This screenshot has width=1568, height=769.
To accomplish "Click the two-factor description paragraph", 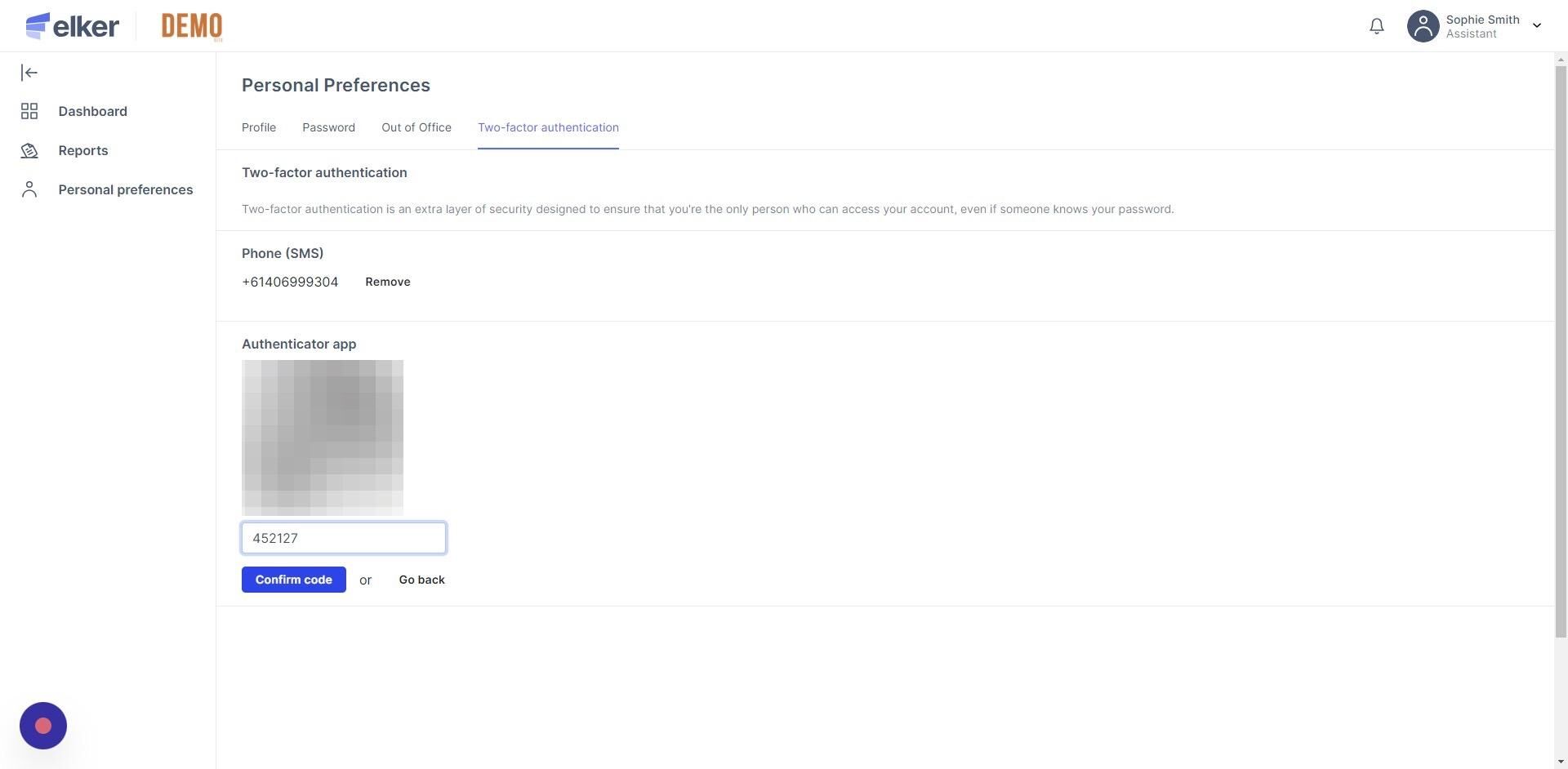I will point(708,209).
